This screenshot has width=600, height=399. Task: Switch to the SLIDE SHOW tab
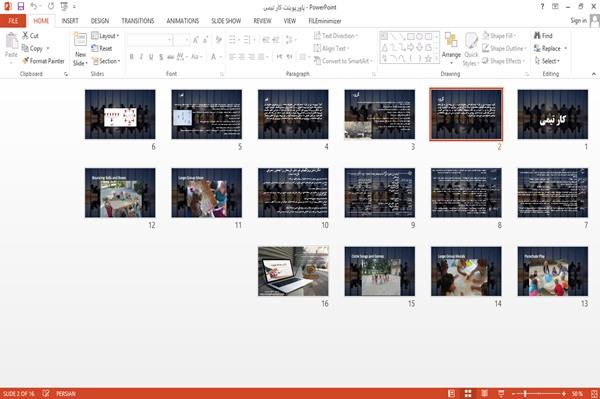[x=226, y=21]
